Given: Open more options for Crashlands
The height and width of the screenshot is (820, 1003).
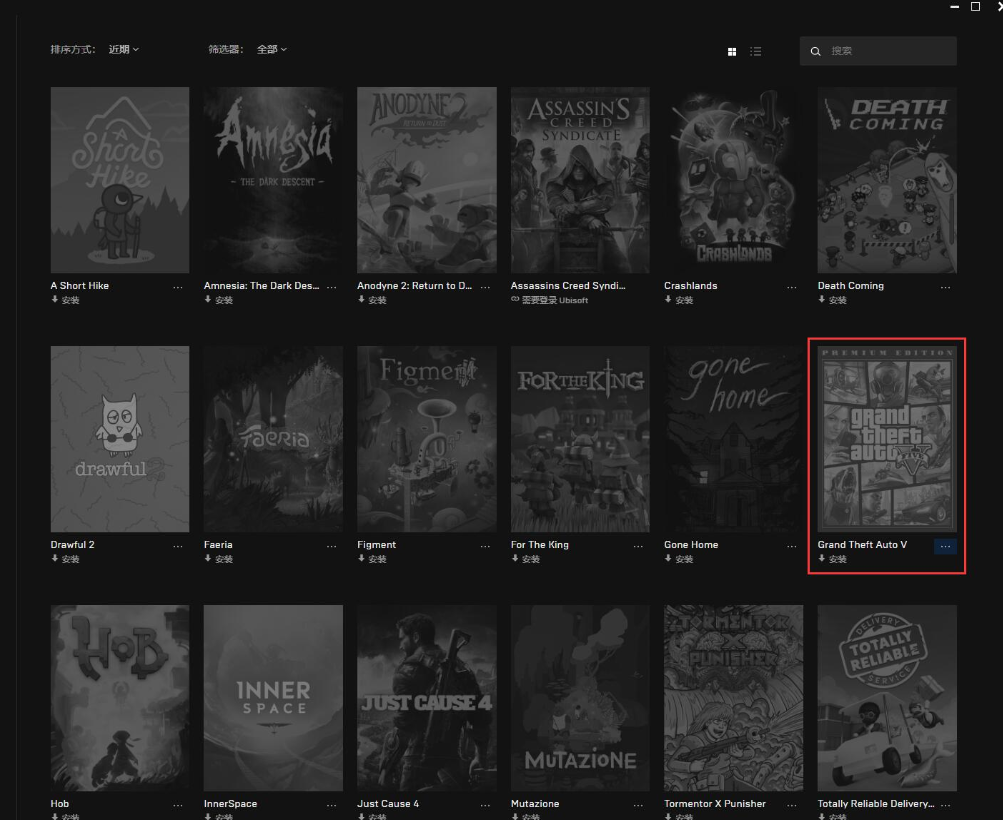Looking at the screenshot, I should pos(792,287).
